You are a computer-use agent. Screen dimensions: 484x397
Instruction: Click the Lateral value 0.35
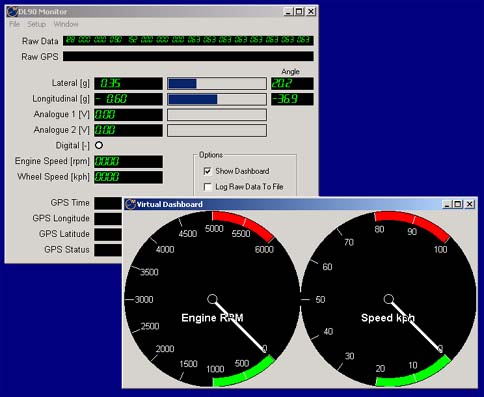pyautogui.click(x=128, y=83)
